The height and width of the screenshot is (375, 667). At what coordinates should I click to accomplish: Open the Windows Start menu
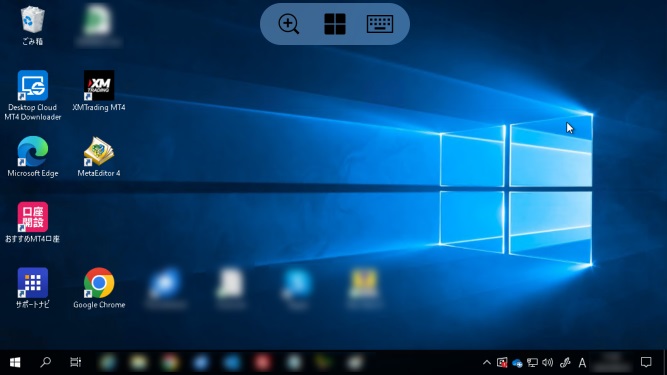(x=15, y=362)
